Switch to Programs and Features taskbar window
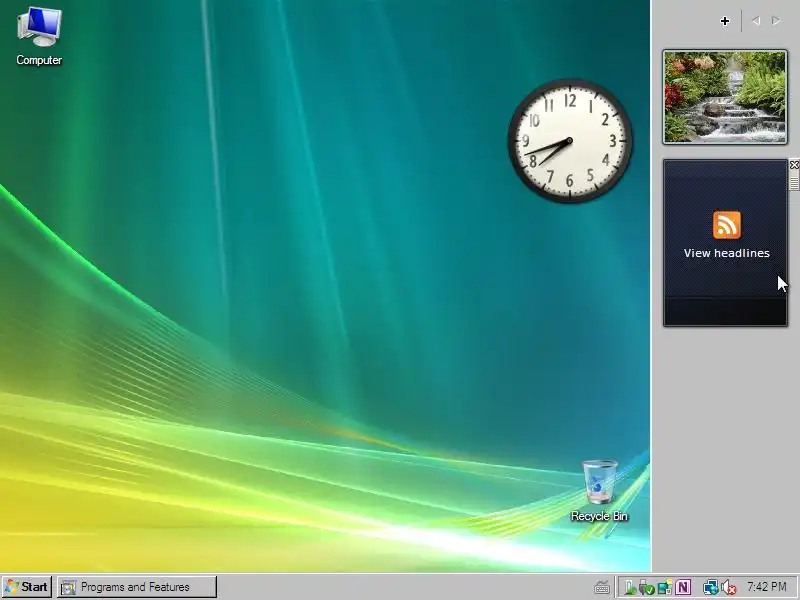Image resolution: width=800 pixels, height=600 pixels. 137,587
